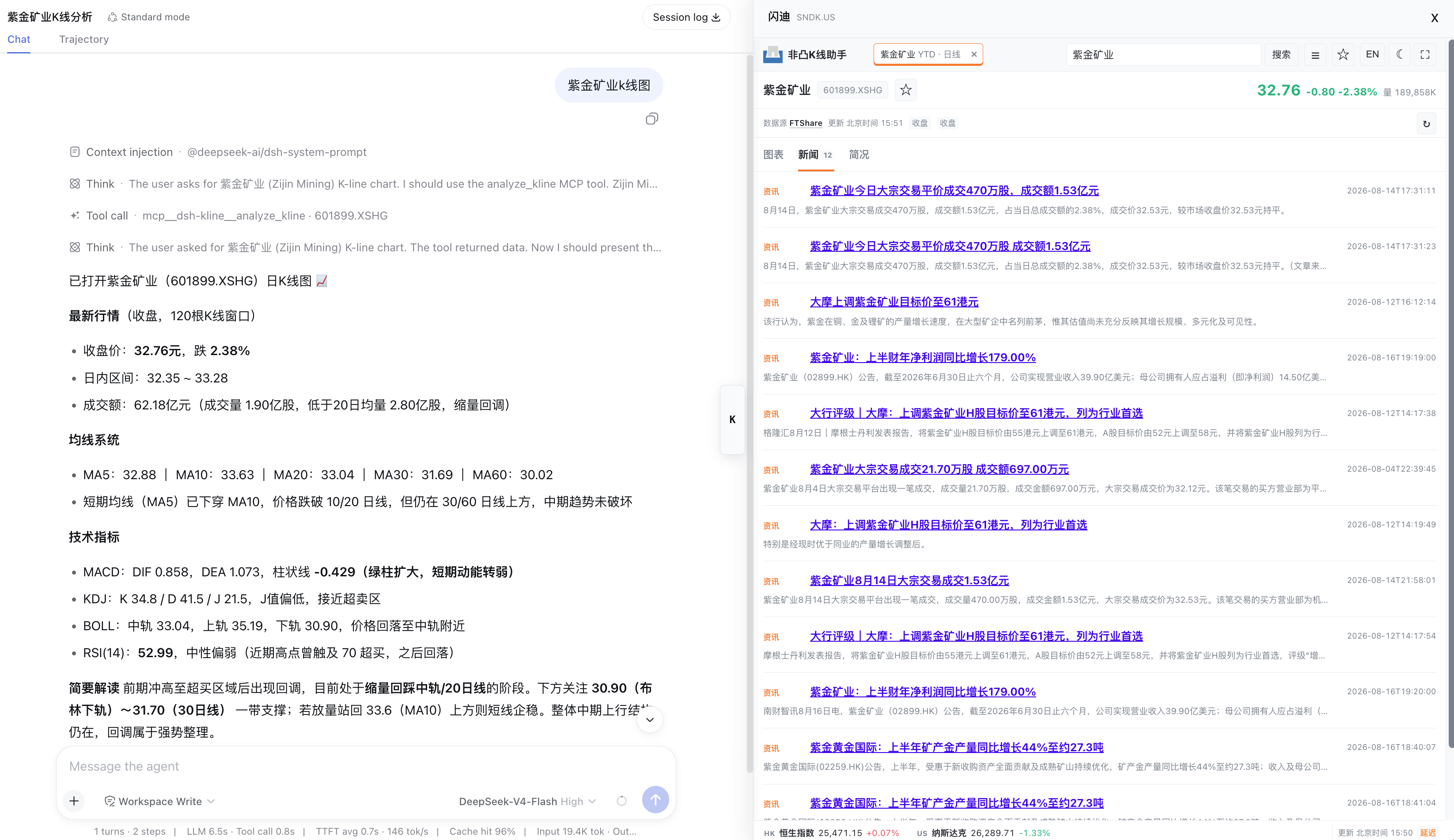Viewport: 1454px width, 840px height.
Task: Close the 闪迪 SNDK.US panel
Action: (x=1435, y=18)
